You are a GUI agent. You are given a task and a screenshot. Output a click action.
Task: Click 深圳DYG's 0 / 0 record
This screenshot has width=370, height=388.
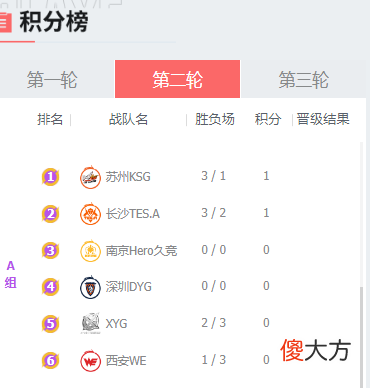(214, 286)
